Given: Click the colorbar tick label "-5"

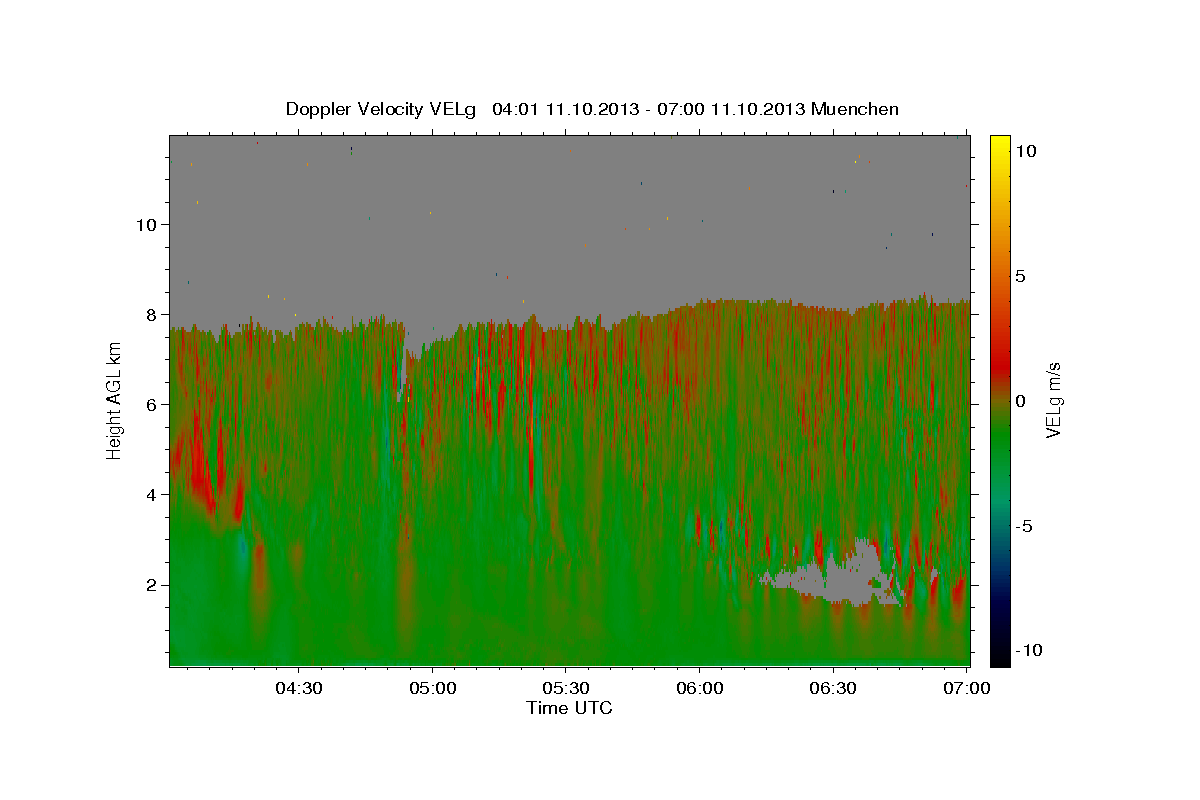Looking at the screenshot, I should 1024,526.
